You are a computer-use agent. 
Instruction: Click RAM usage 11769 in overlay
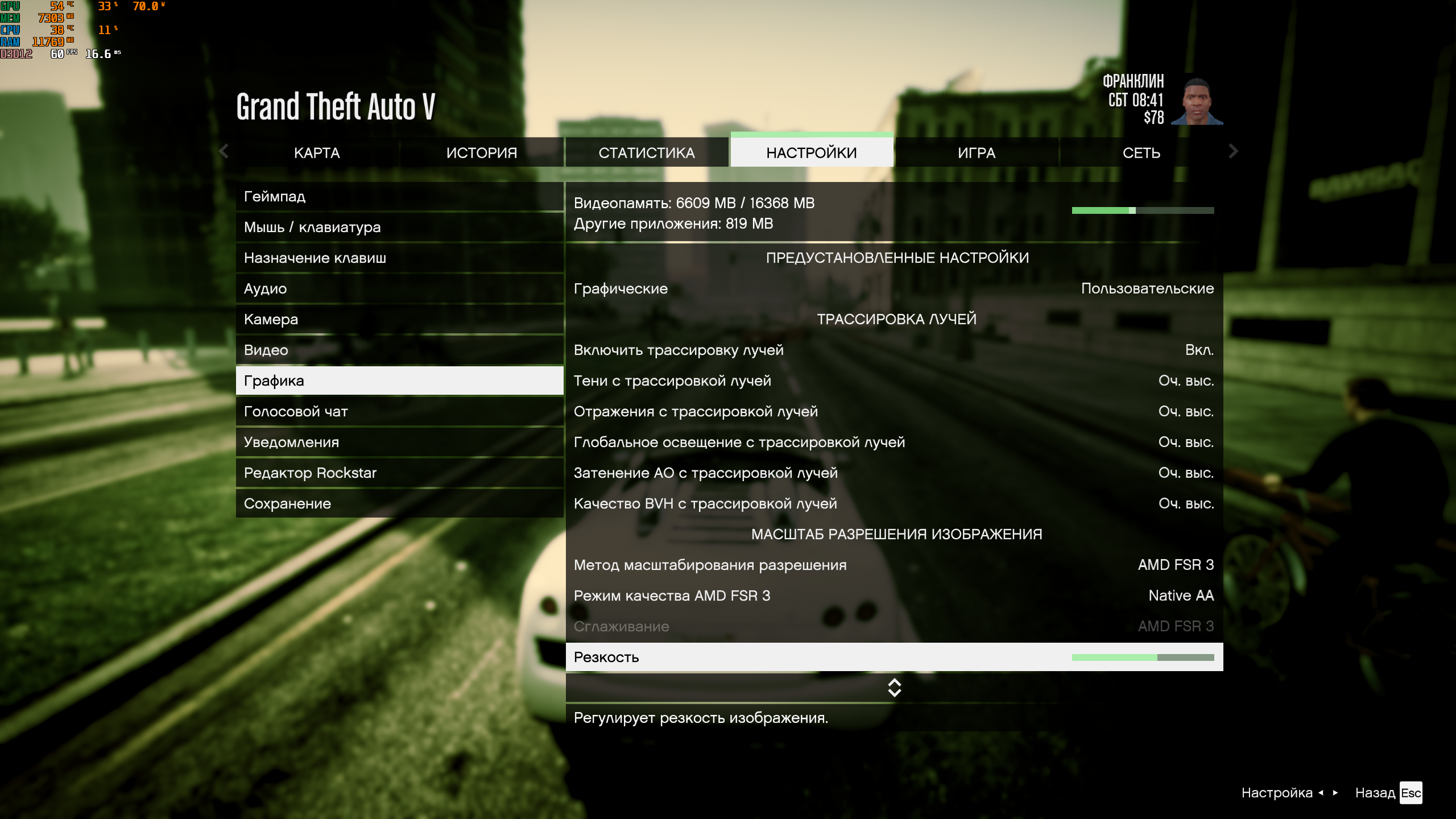point(53,42)
